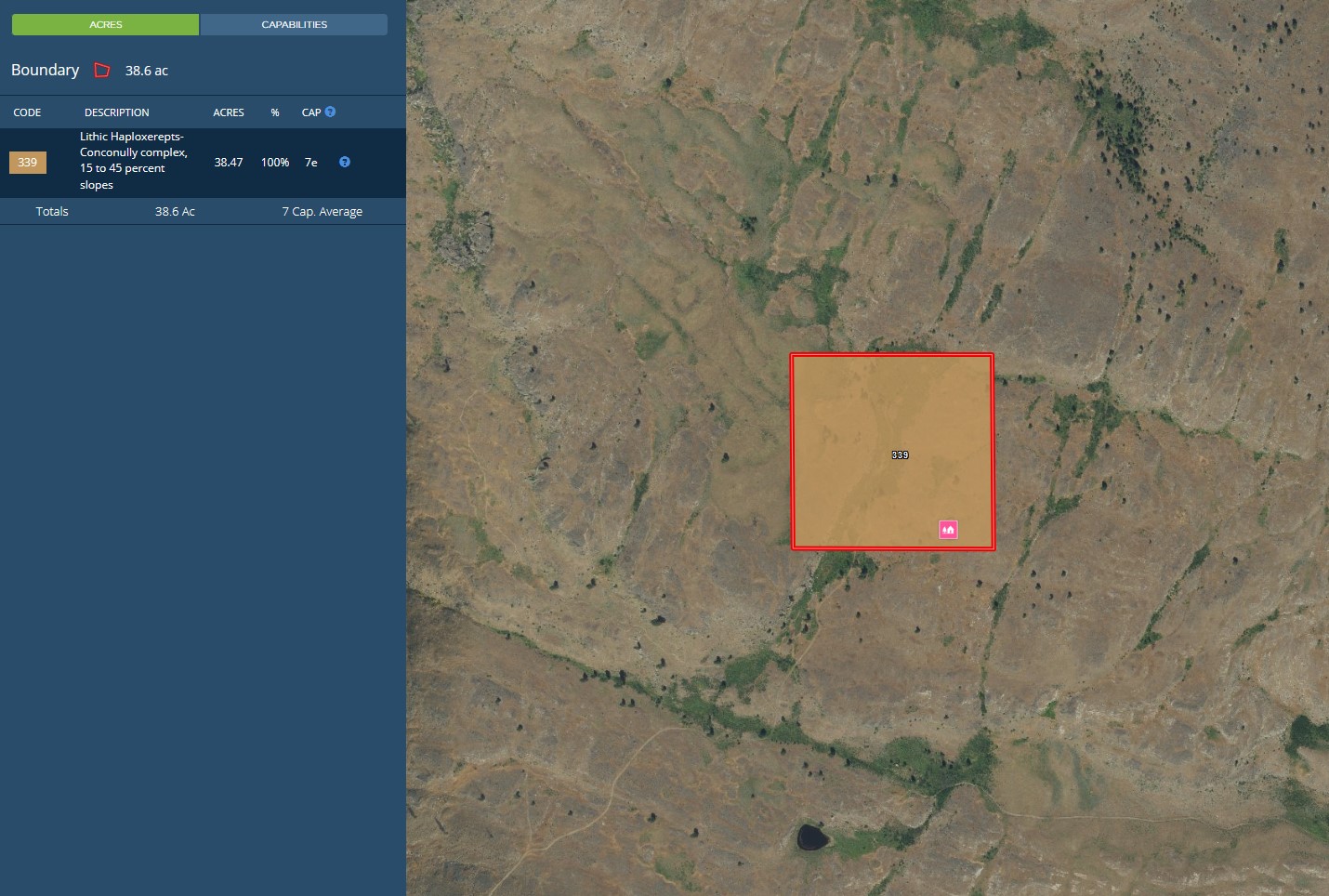Click the 339 label inside the map parcel
Viewport: 1329px width, 896px height.
pos(900,455)
